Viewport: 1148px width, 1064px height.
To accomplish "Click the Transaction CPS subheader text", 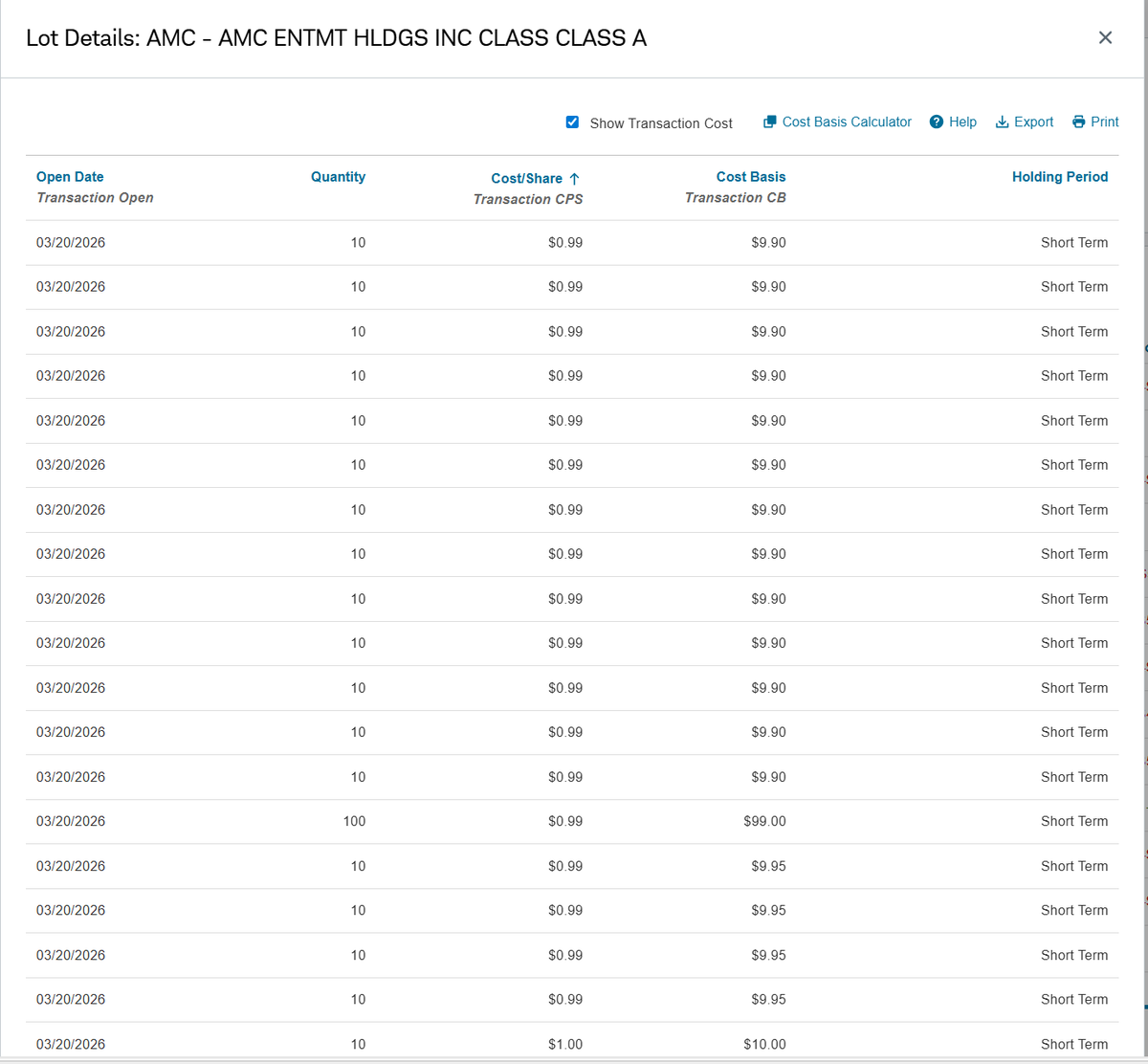I will [x=528, y=199].
